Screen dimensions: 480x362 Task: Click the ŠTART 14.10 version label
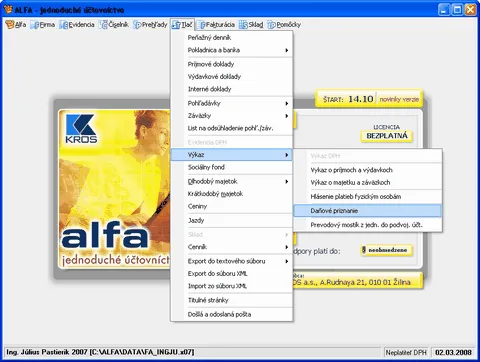point(348,99)
